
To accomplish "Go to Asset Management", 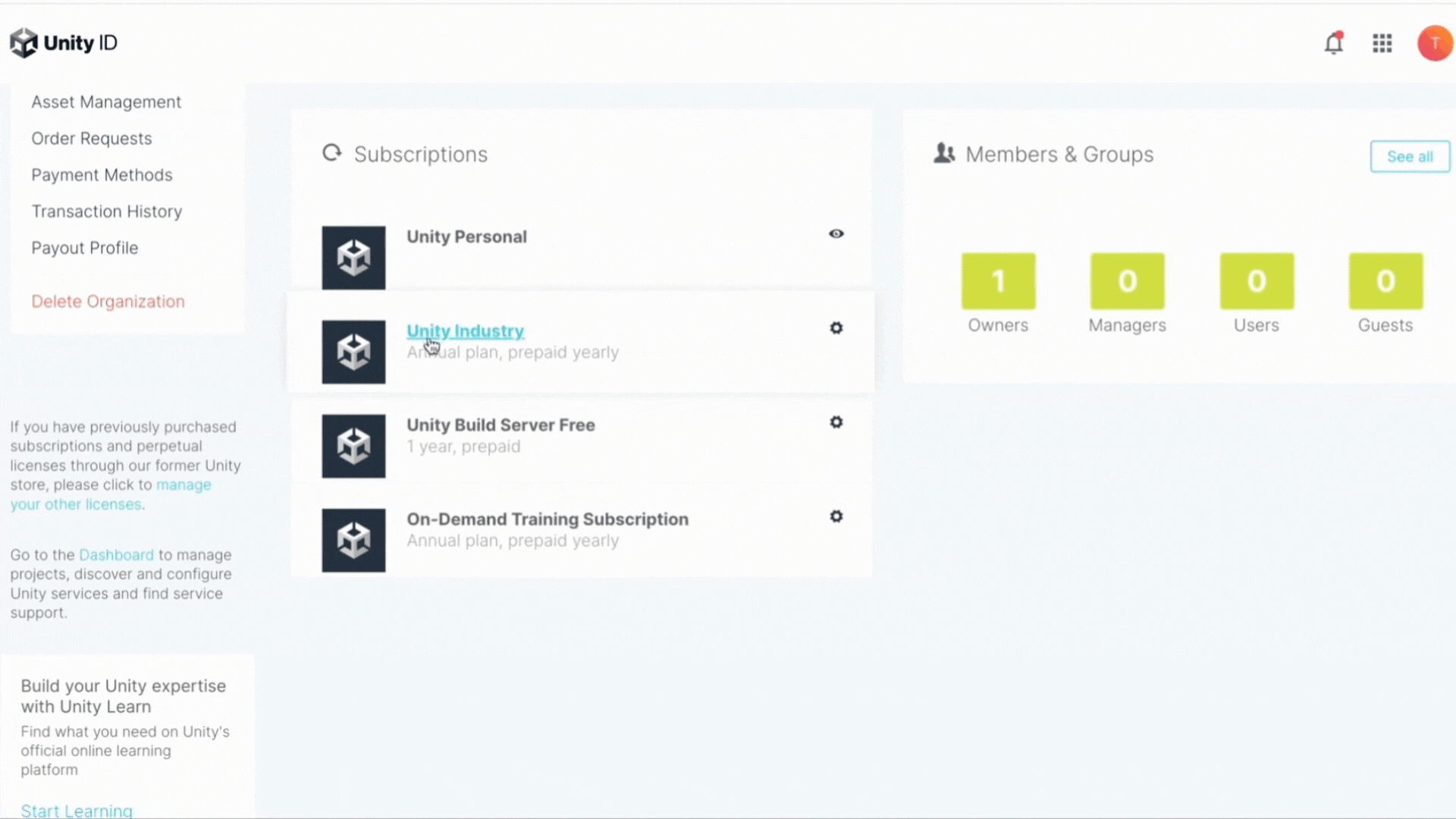I will [x=106, y=102].
